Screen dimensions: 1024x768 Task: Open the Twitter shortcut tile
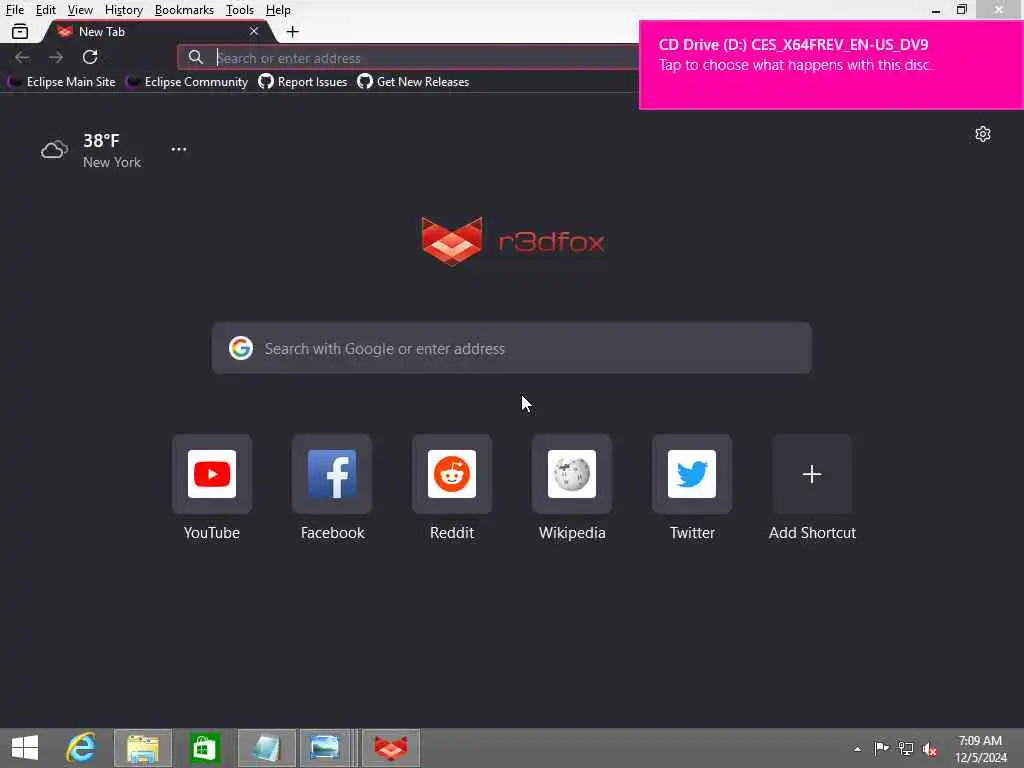click(x=692, y=474)
